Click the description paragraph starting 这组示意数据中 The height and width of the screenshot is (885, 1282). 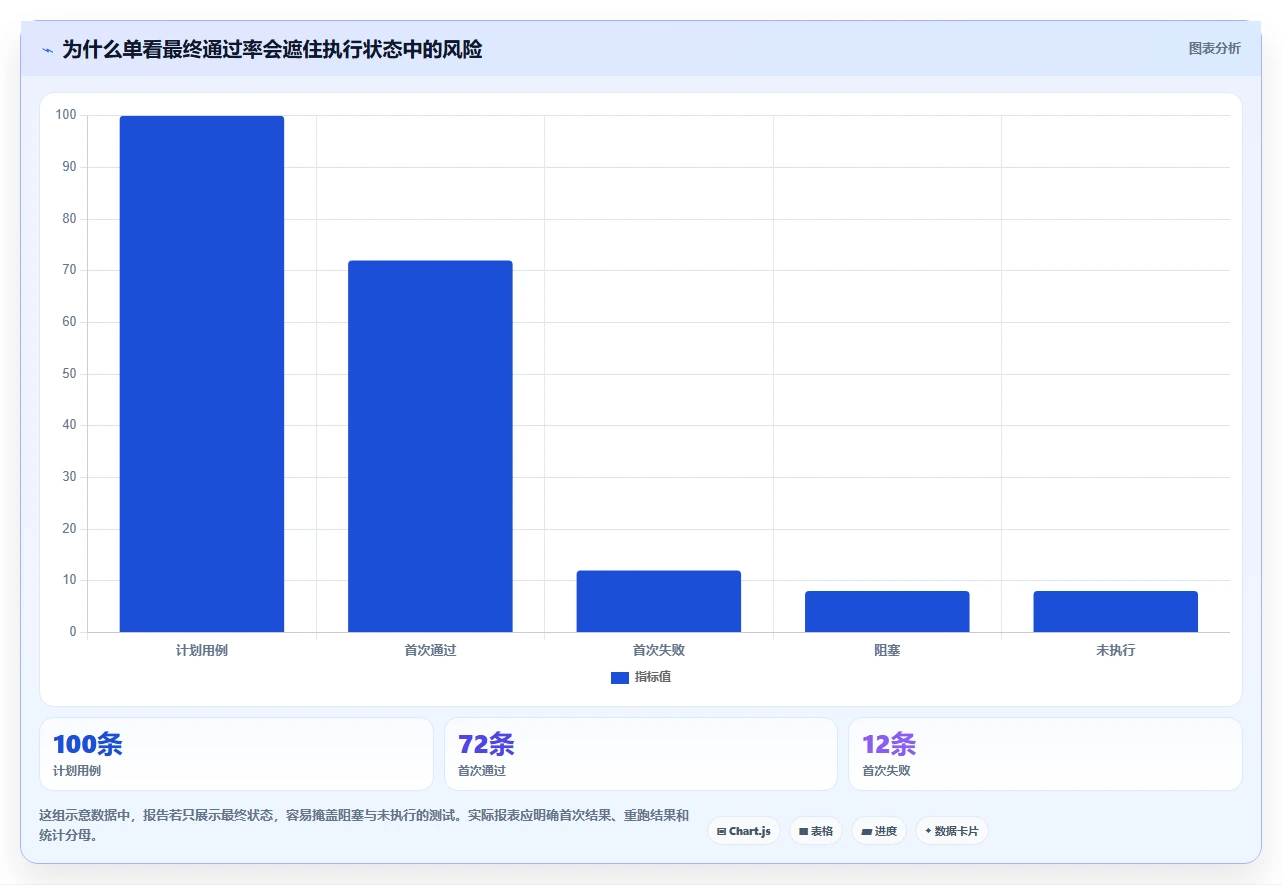(364, 825)
